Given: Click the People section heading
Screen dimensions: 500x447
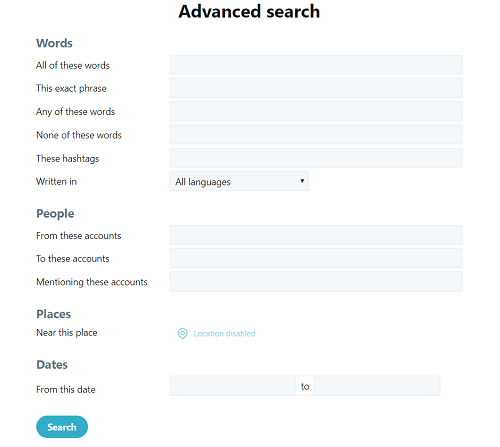Looking at the screenshot, I should [x=55, y=214].
